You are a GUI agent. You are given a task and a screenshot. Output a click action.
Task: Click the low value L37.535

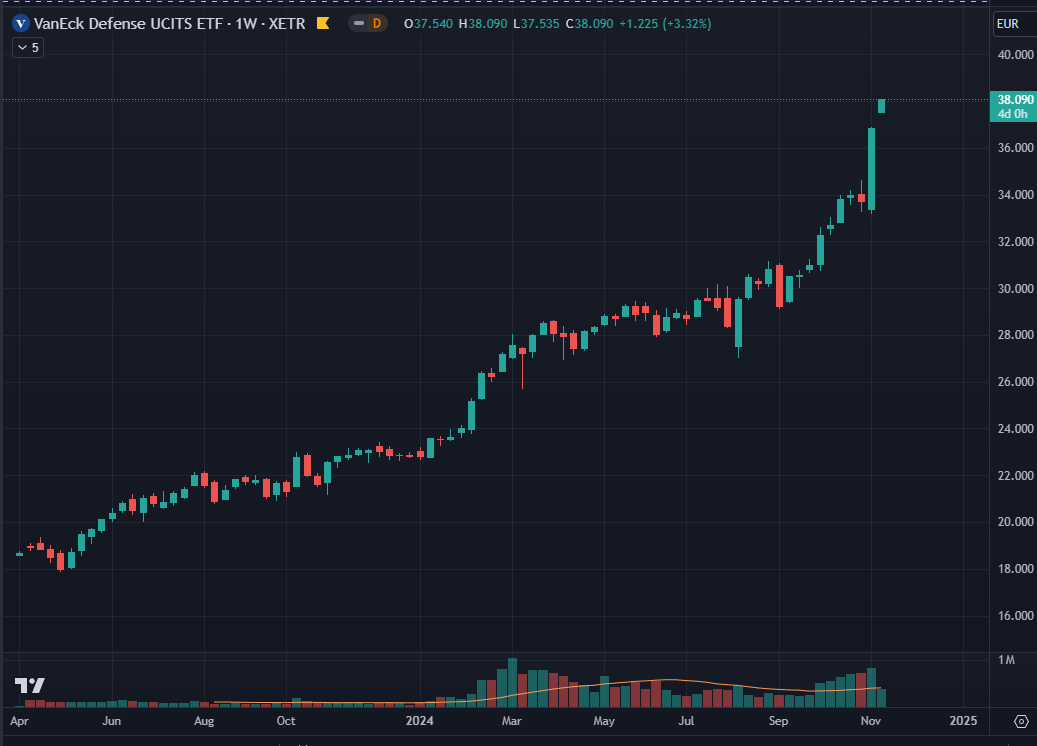tap(536, 24)
